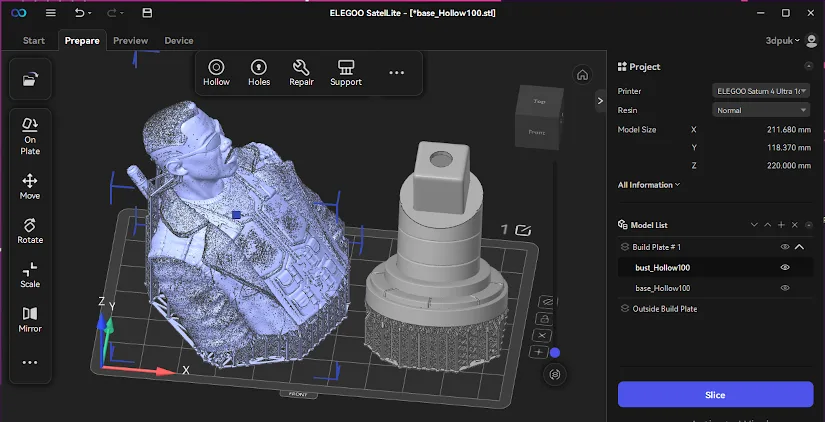Click the Front face of view cube
The image size is (825, 422).
point(537,133)
